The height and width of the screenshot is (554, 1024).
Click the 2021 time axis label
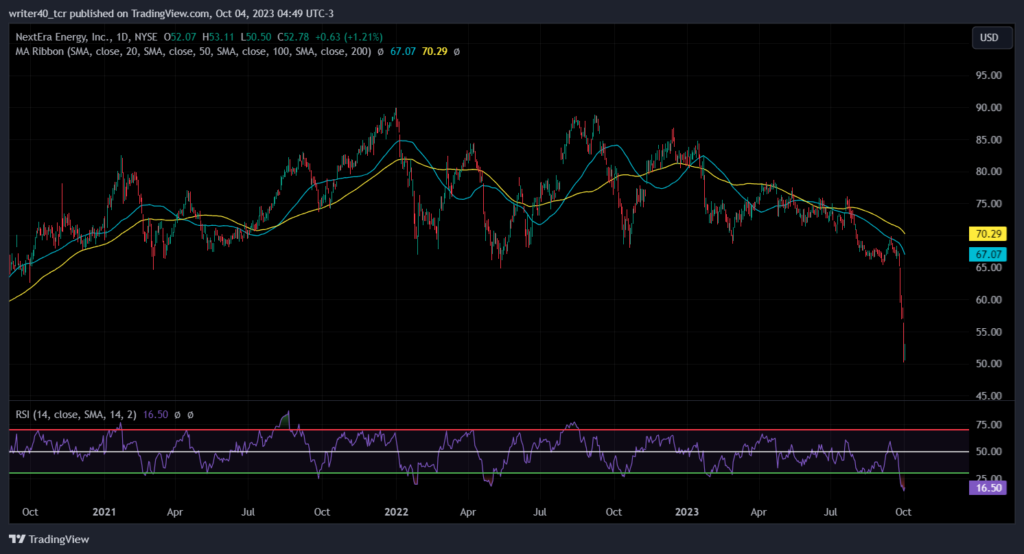(104, 512)
